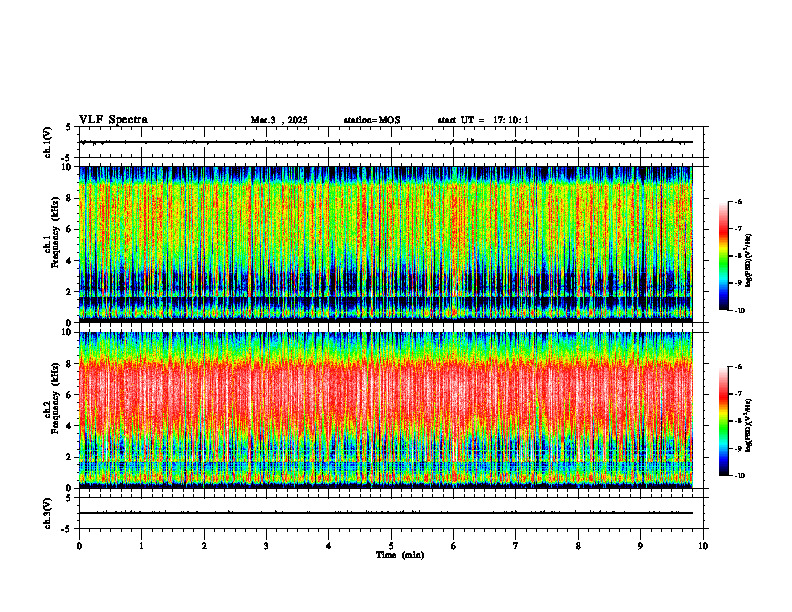Click the ch.3 voltage waveform trace

[386, 513]
